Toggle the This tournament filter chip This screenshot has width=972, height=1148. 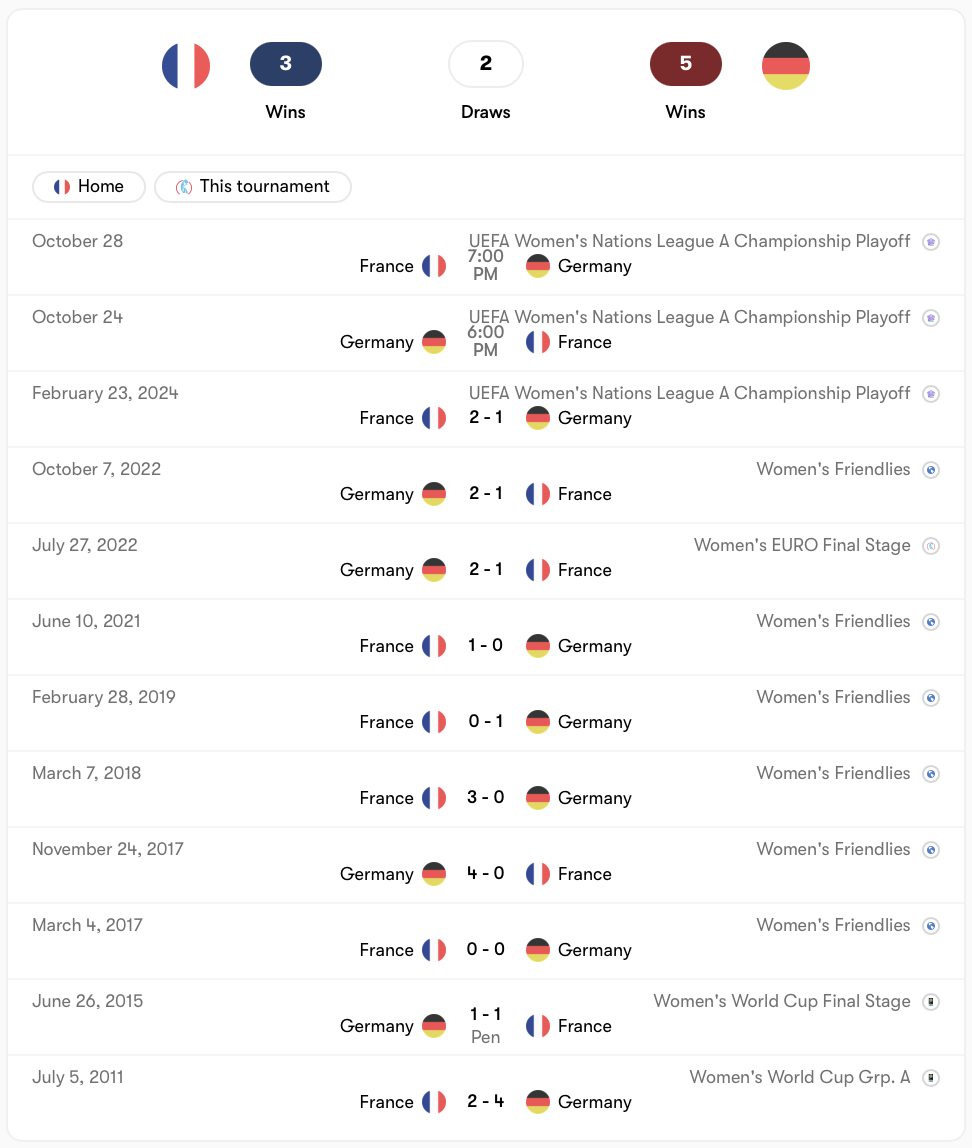pos(253,187)
